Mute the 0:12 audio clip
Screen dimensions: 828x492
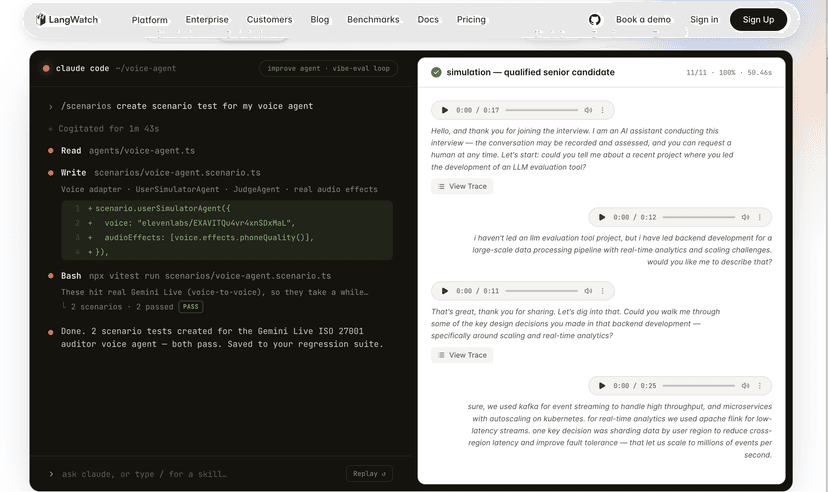[x=746, y=217]
